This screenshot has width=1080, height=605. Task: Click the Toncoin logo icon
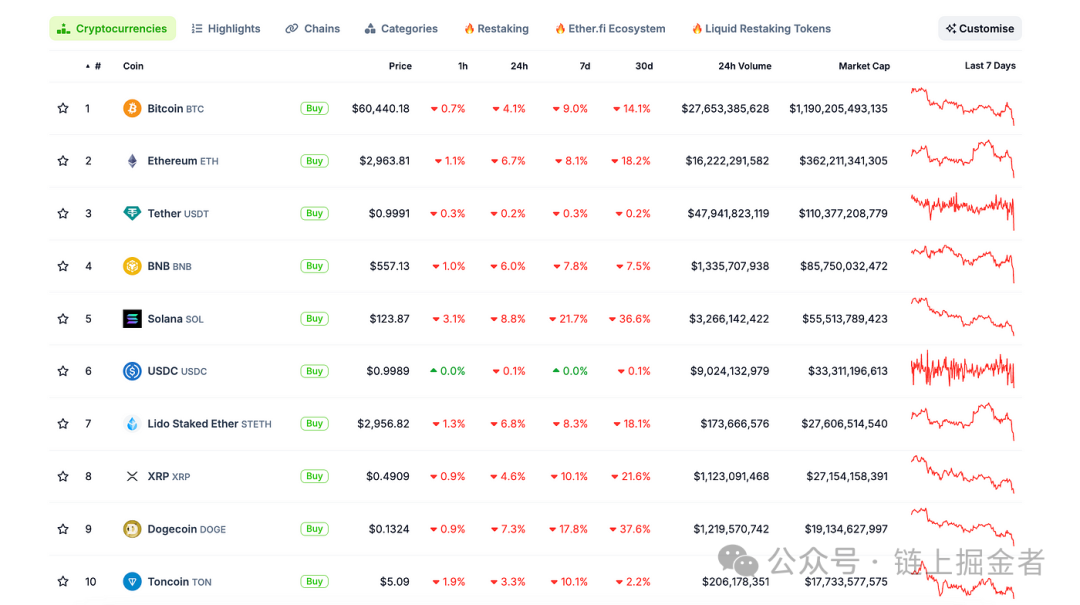[x=132, y=581]
